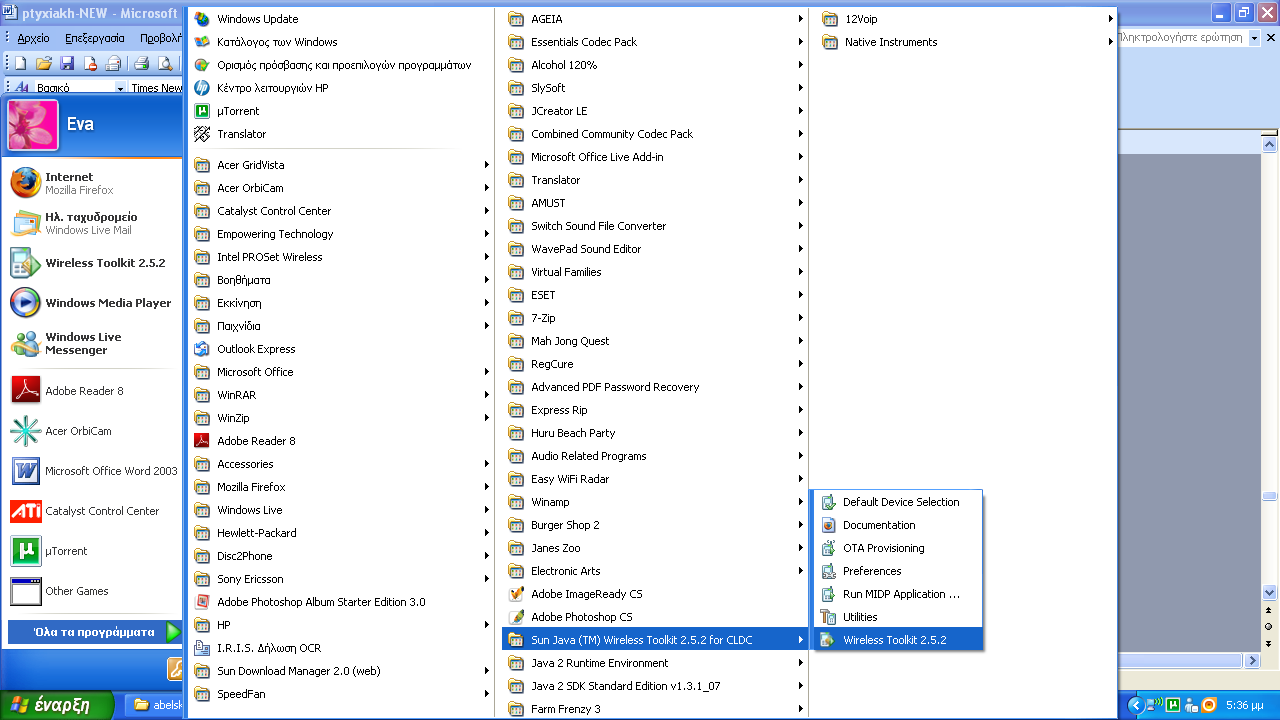The height and width of the screenshot is (720, 1280).
Task: Open Wireless Toolkit Preferences
Action: [x=898, y=571]
